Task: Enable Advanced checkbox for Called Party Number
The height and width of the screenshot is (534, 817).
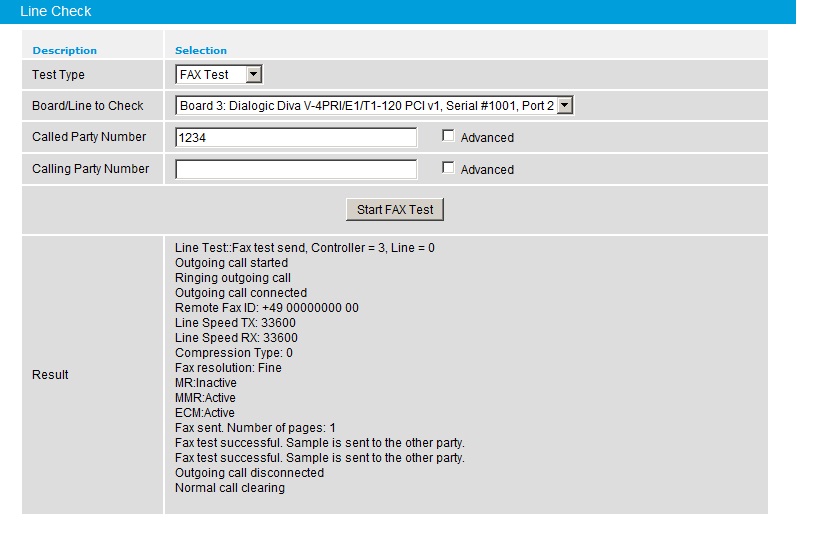Action: point(448,136)
